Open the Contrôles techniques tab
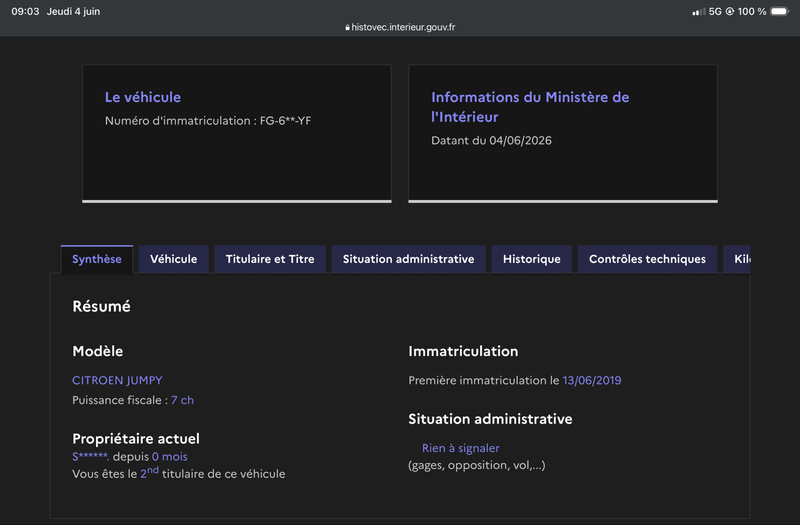The image size is (800, 525). [647, 259]
